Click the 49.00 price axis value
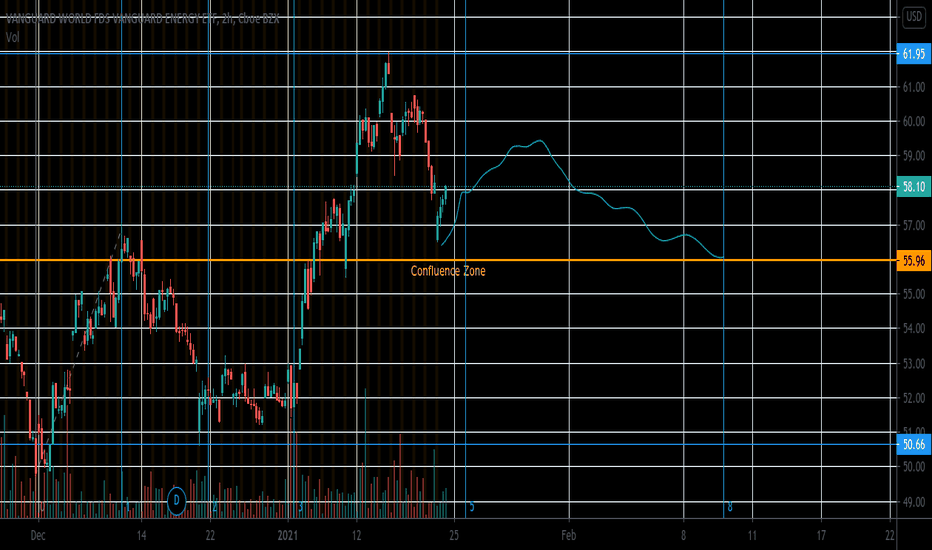 tap(914, 502)
